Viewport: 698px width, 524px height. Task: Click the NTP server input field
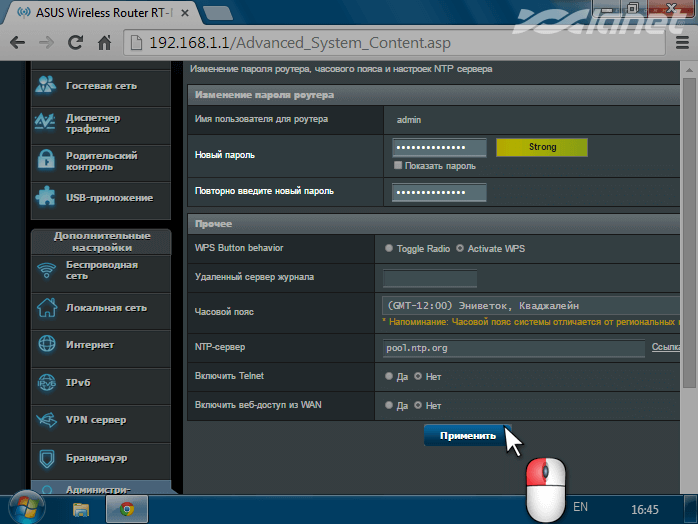514,348
